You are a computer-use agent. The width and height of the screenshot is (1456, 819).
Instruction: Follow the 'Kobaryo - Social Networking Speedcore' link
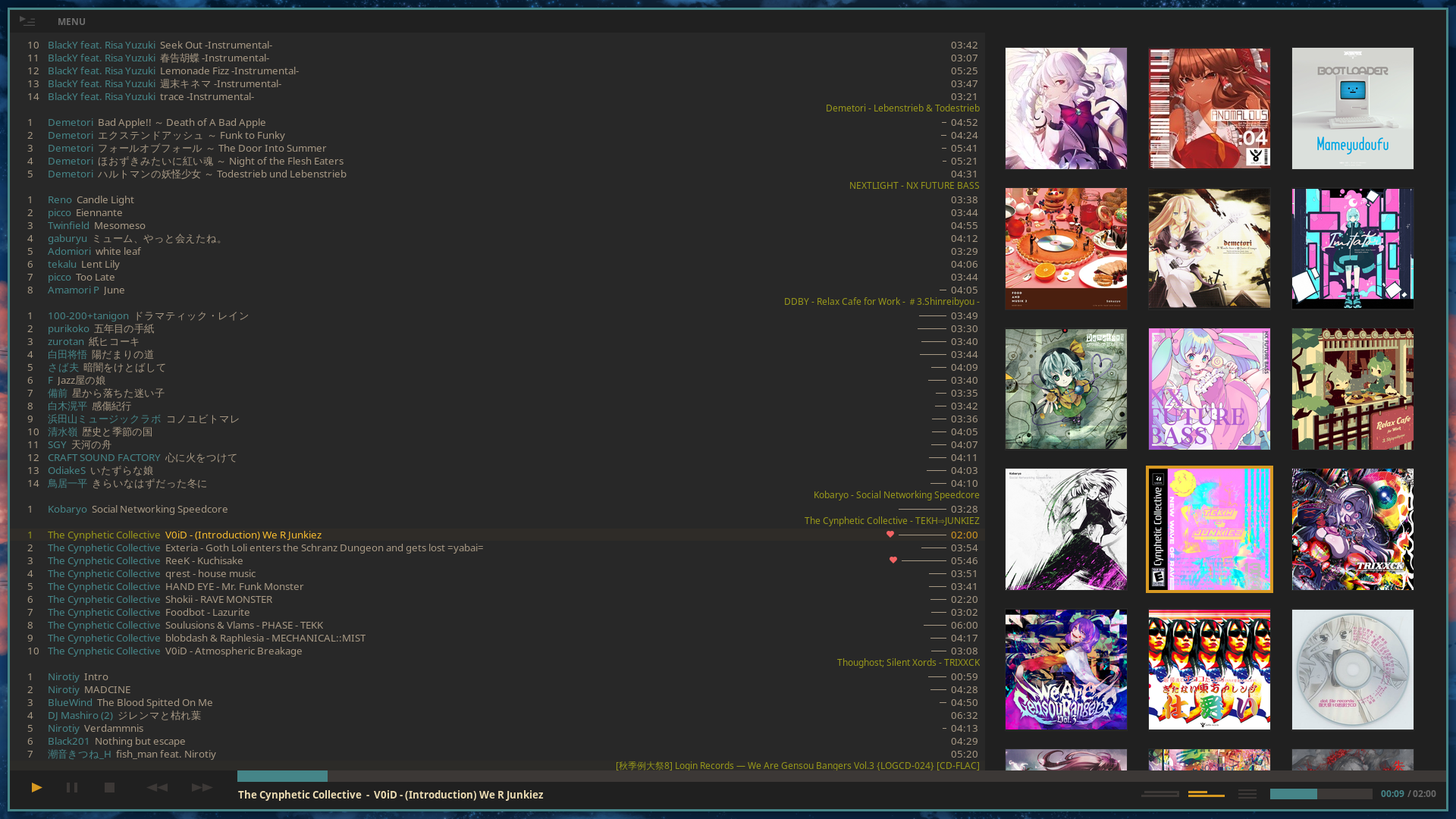(896, 494)
